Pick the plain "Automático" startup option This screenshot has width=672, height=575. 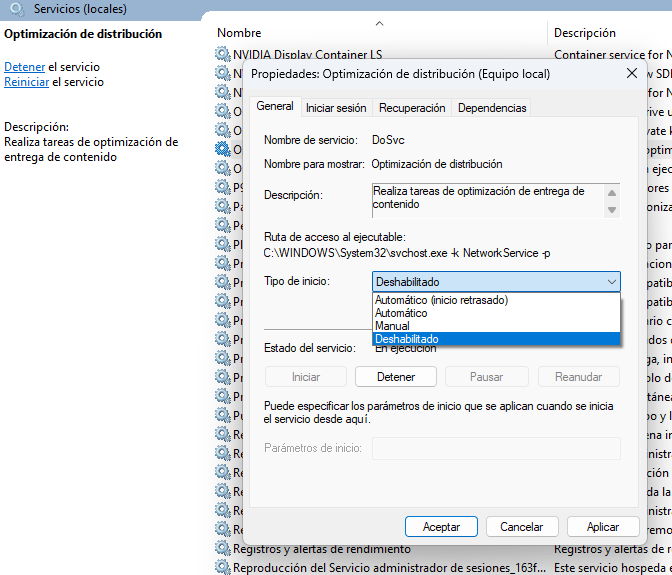point(401,313)
